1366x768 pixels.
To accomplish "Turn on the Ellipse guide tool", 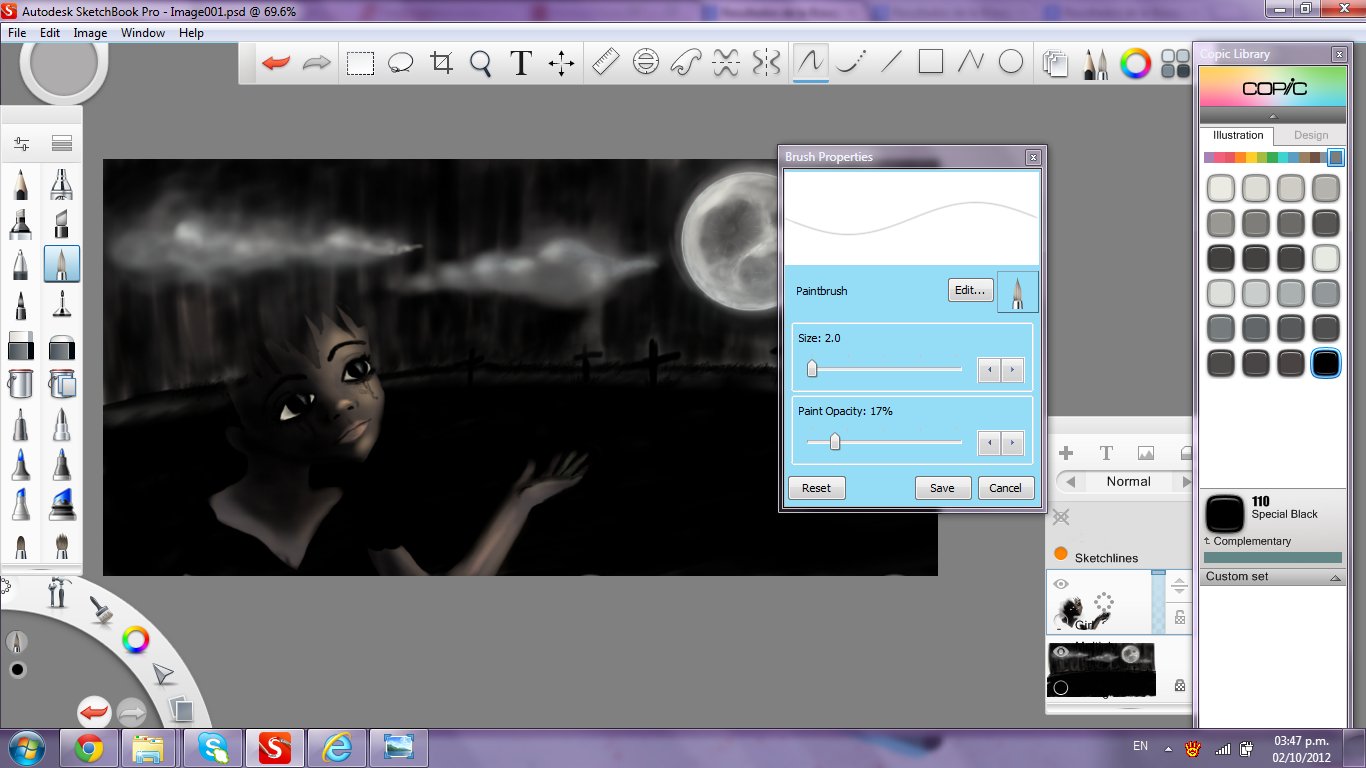I will point(646,62).
